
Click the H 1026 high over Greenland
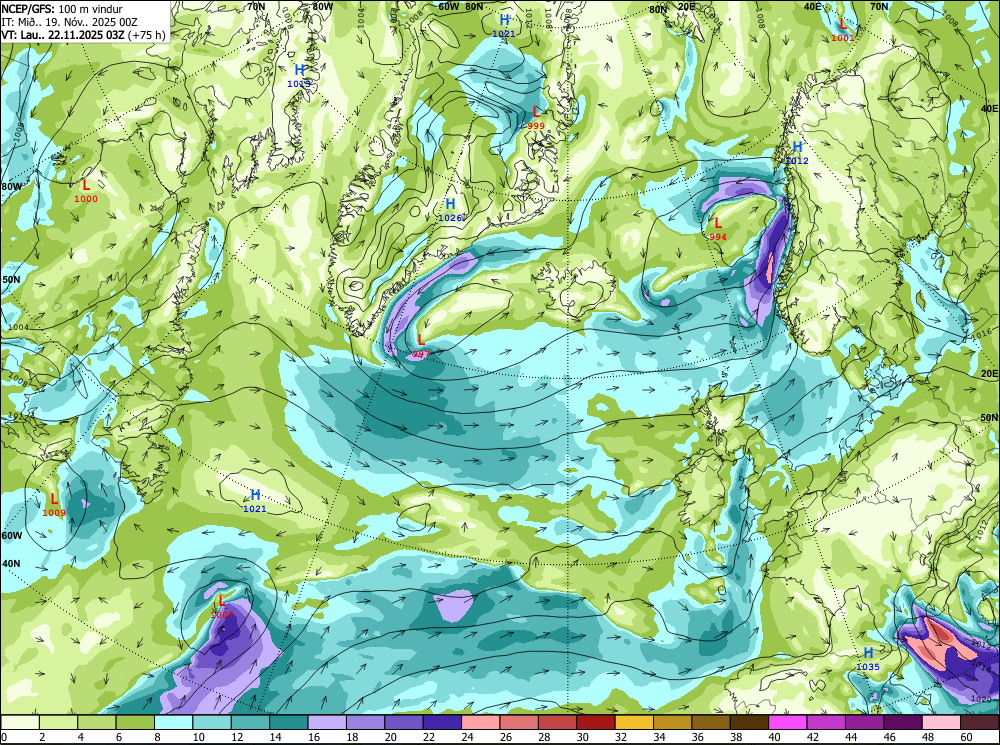tap(450, 209)
